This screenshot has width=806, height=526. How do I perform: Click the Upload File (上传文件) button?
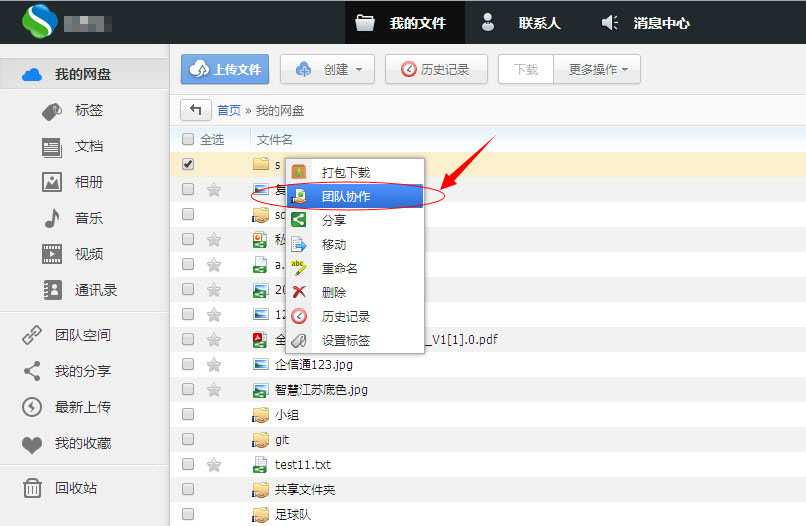[x=225, y=70]
